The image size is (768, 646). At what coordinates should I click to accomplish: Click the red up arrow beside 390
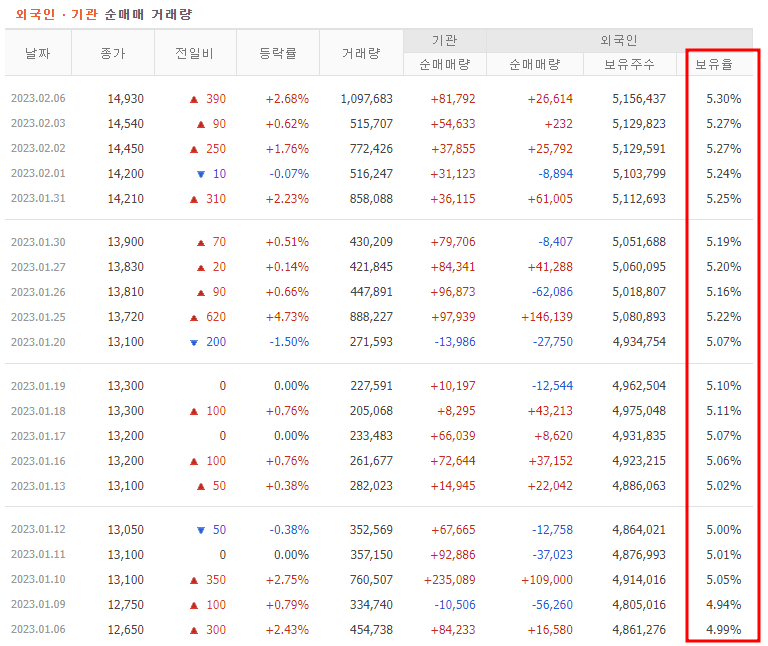coord(194,99)
